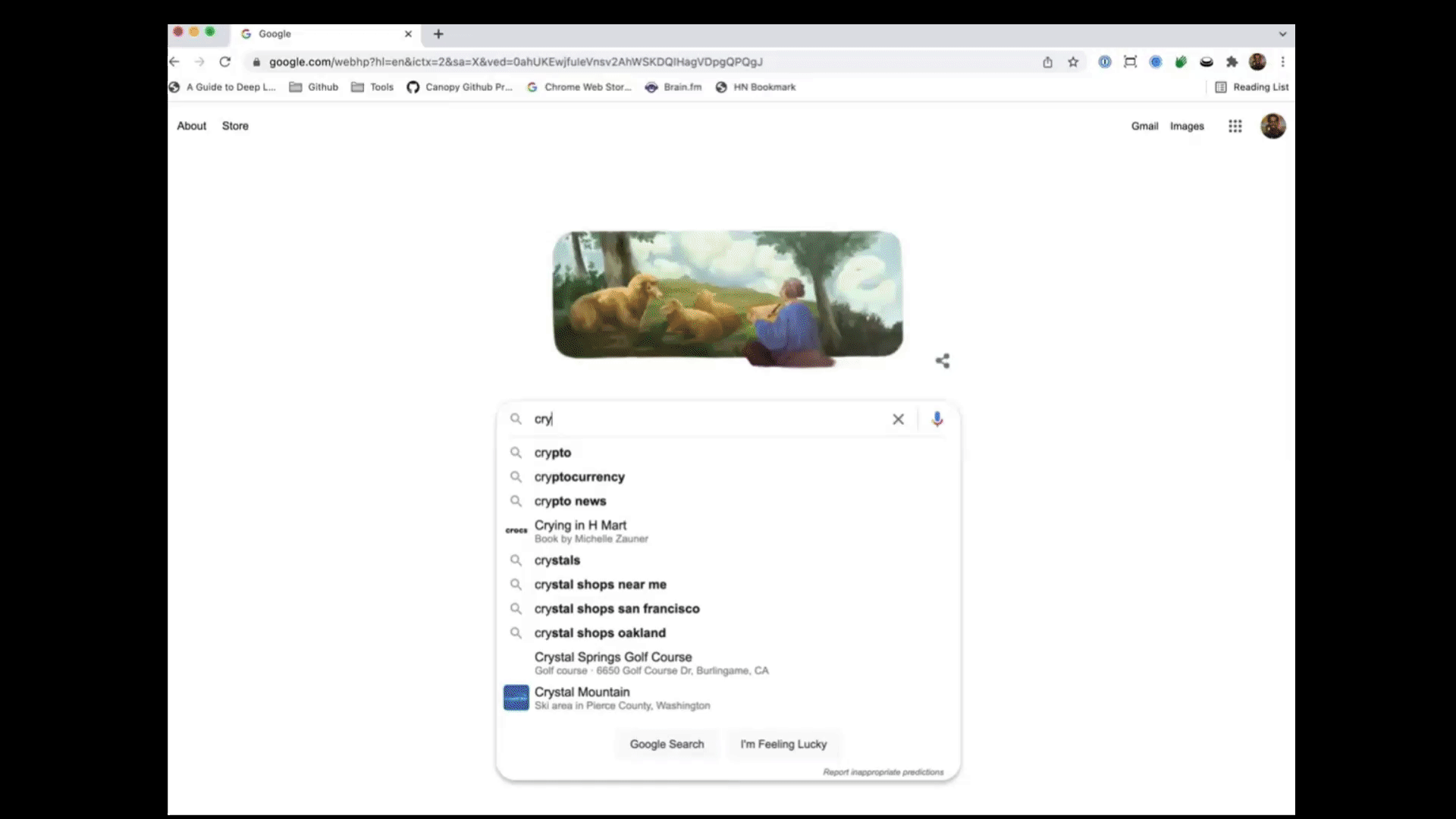Image resolution: width=1456 pixels, height=819 pixels.
Task: Click the magnifier icon in search box
Action: click(x=516, y=419)
